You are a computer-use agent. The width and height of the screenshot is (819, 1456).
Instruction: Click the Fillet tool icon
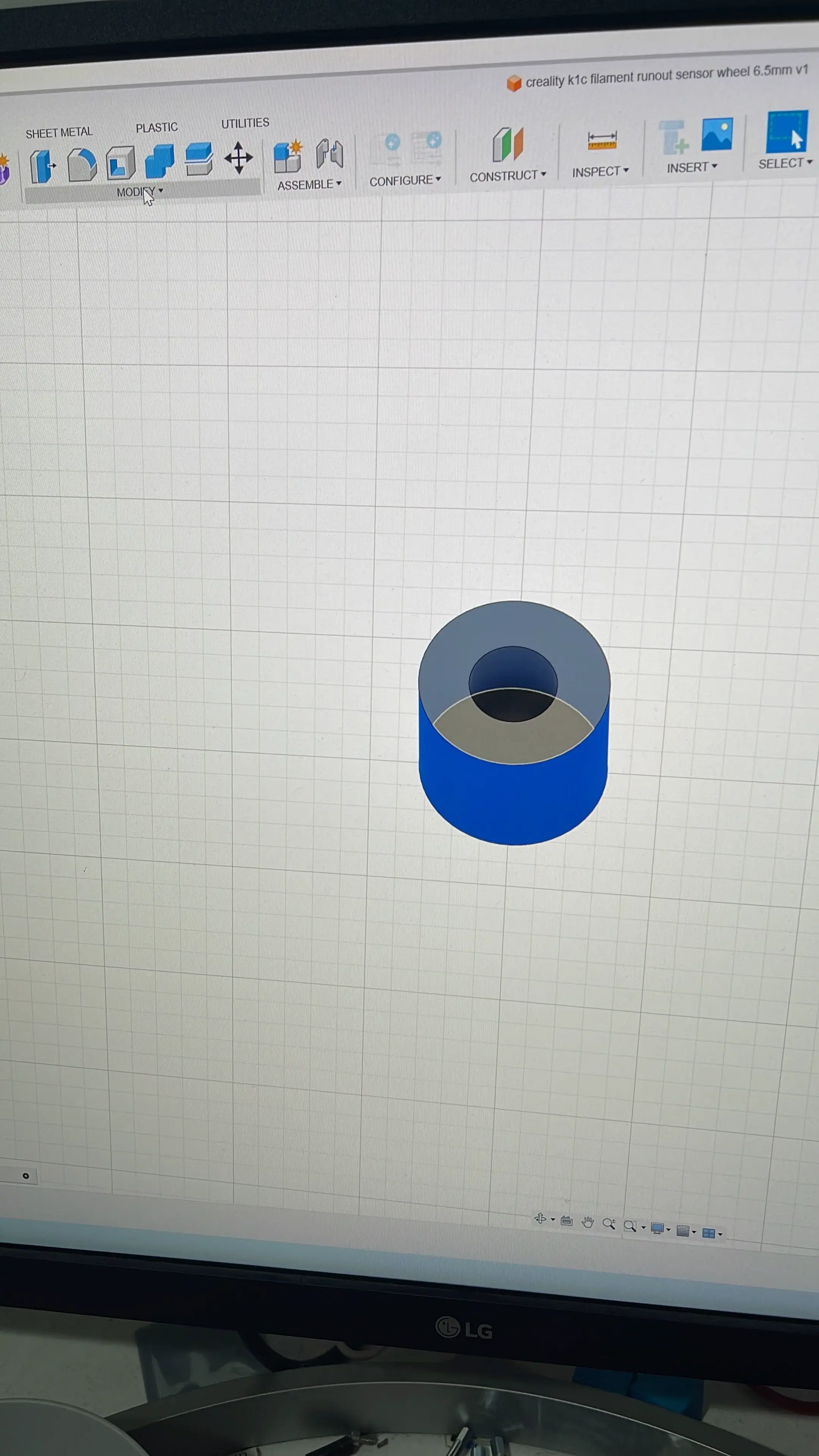(82, 165)
